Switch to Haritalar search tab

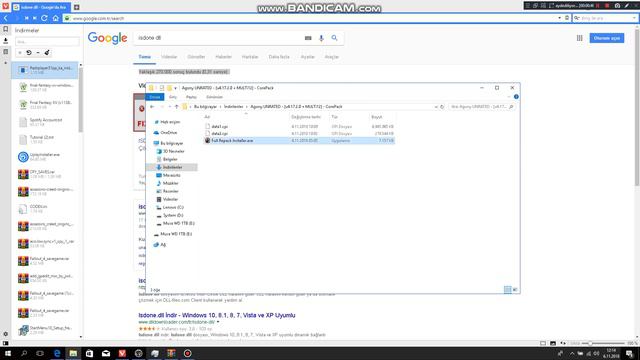[x=250, y=57]
